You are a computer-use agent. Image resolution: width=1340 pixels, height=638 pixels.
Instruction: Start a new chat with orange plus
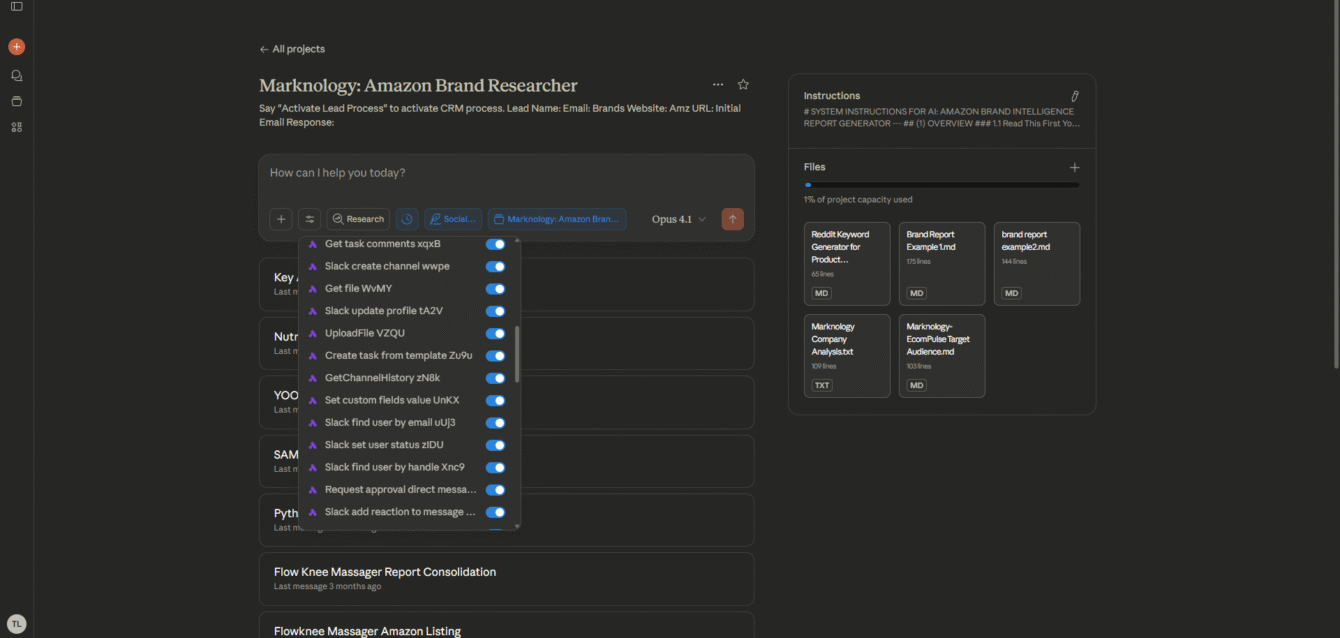[x=16, y=47]
